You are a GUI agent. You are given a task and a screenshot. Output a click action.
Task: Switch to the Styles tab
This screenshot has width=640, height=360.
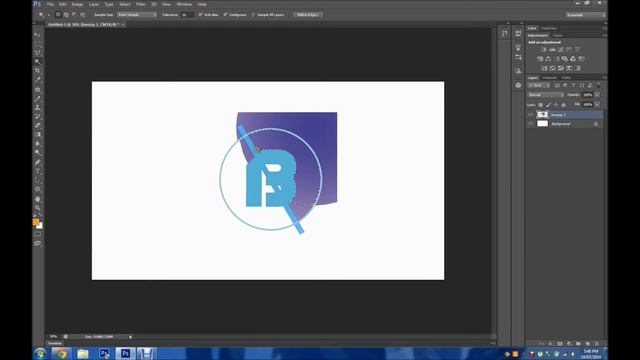[558, 36]
